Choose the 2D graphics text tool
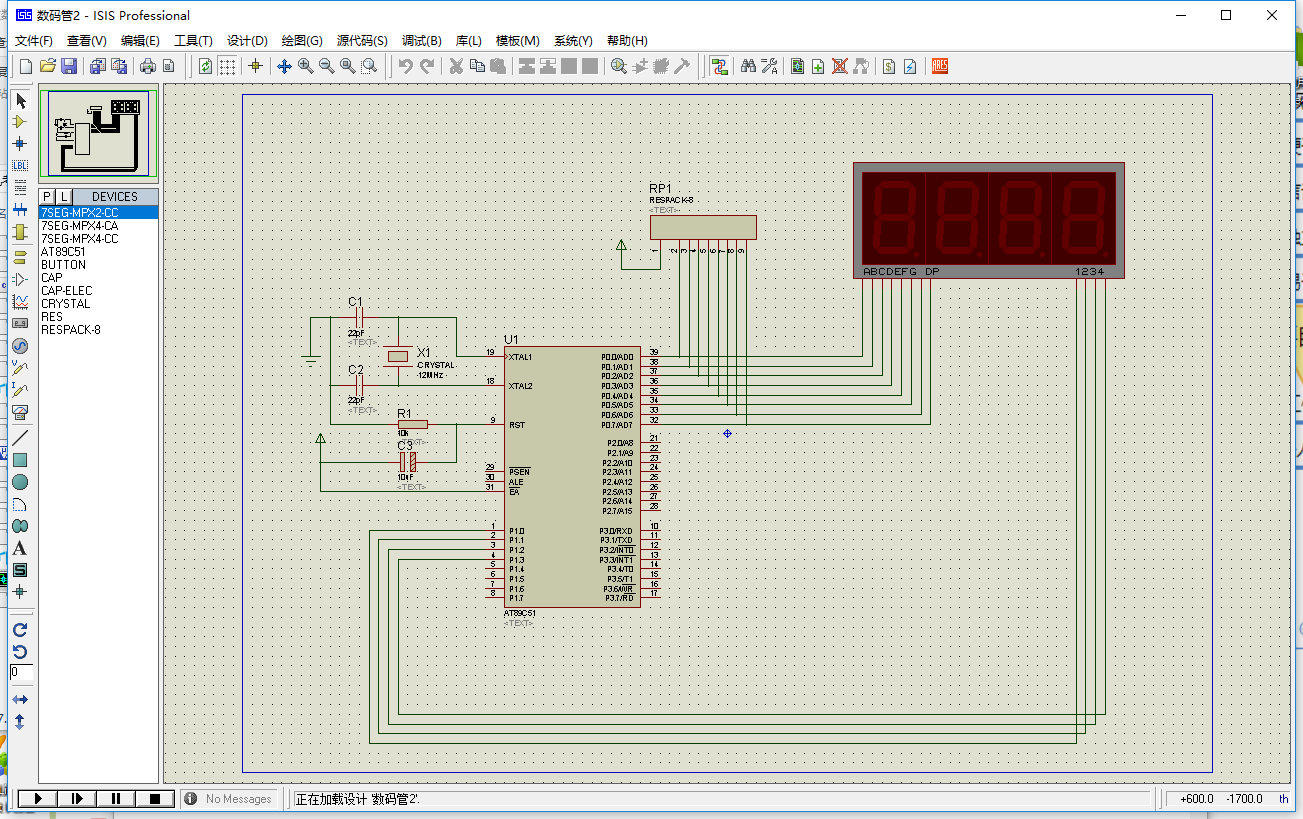This screenshot has width=1303, height=819. [20, 548]
